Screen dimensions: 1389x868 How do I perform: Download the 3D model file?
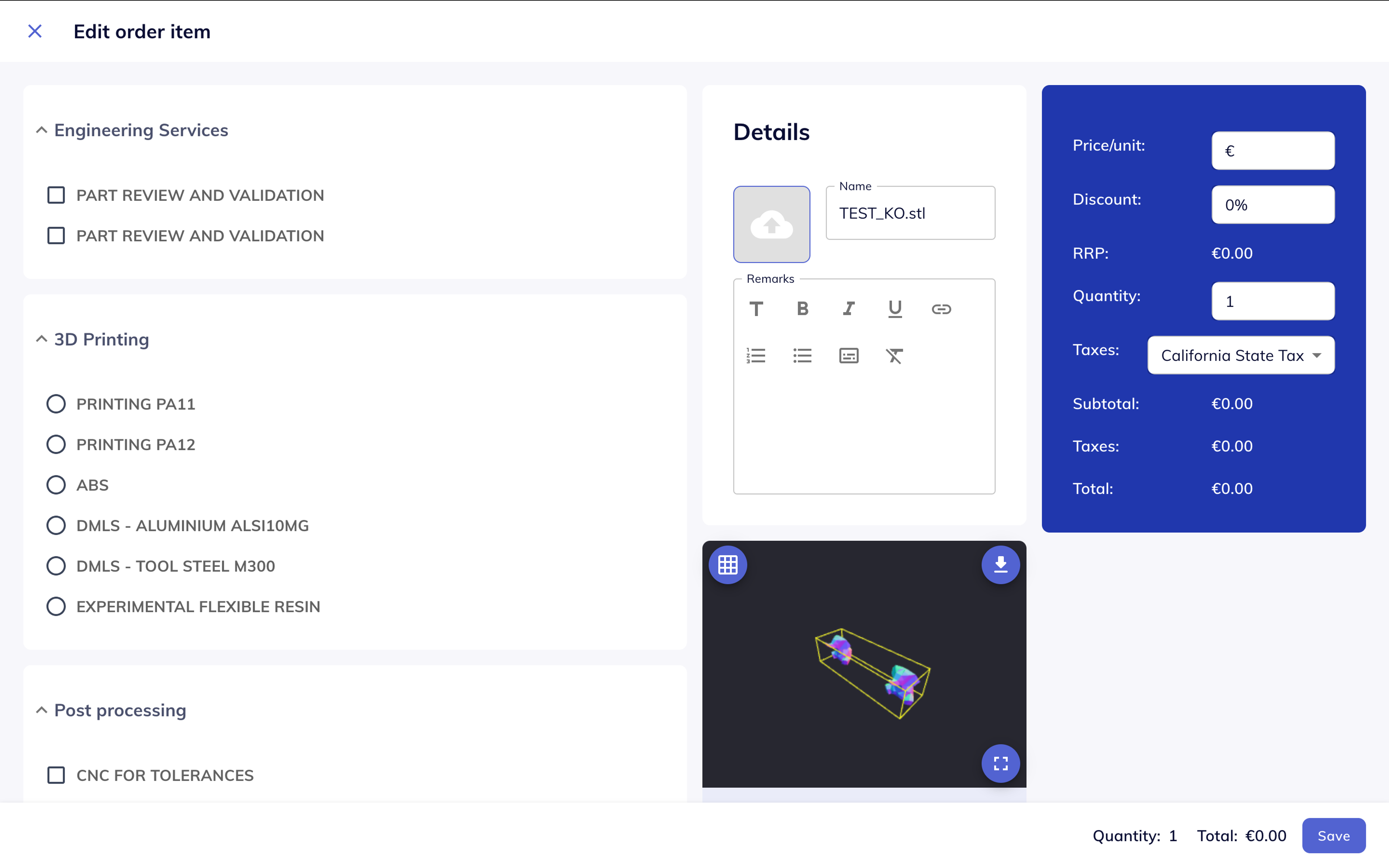click(x=1001, y=565)
